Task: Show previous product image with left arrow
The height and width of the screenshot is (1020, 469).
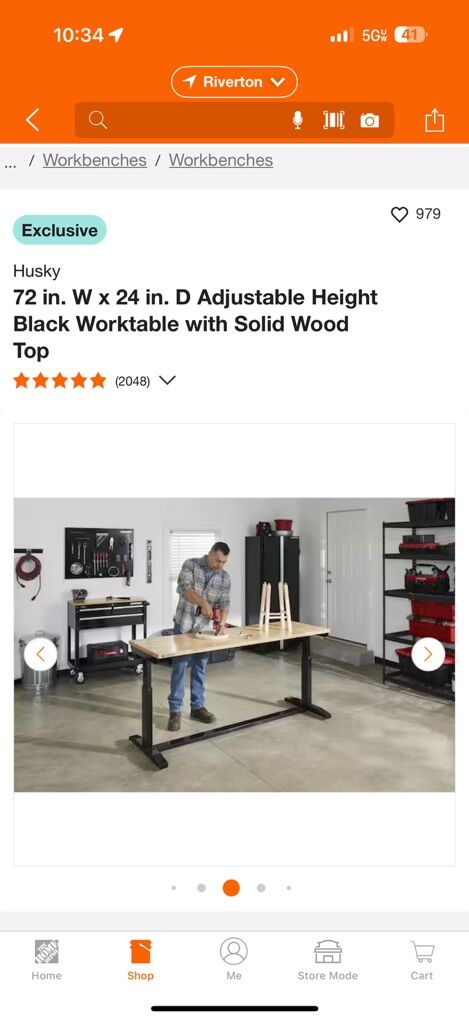Action: pyautogui.click(x=40, y=654)
